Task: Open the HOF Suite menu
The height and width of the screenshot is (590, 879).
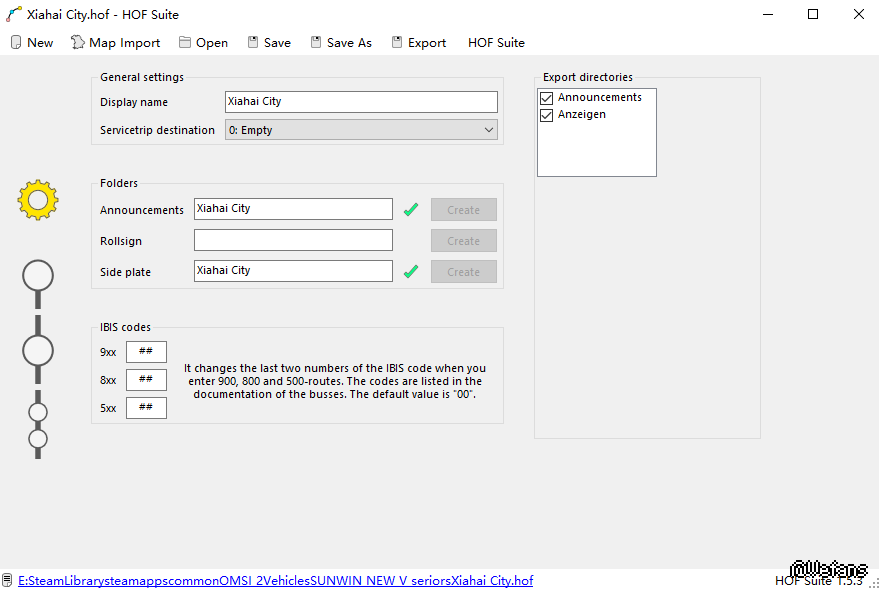Action: (496, 43)
